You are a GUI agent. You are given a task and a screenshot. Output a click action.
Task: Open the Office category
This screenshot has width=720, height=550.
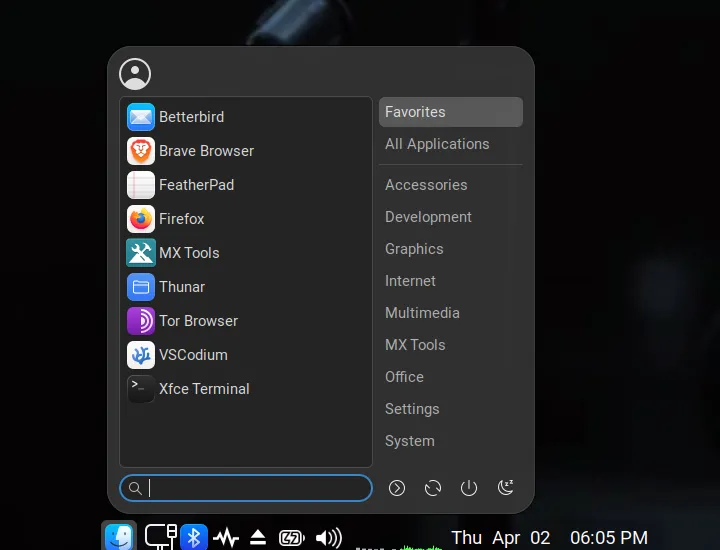pyautogui.click(x=451, y=377)
